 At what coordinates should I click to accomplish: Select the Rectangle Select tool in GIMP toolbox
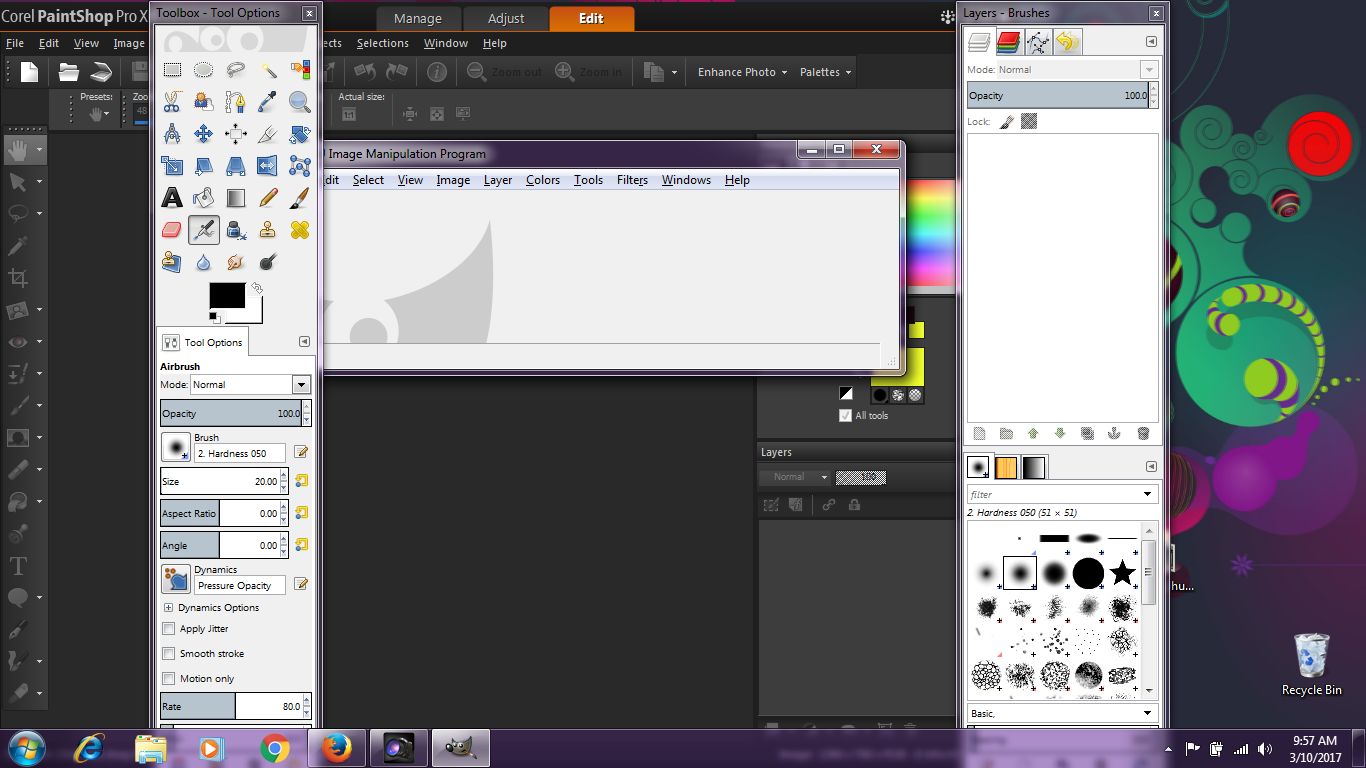click(x=172, y=70)
